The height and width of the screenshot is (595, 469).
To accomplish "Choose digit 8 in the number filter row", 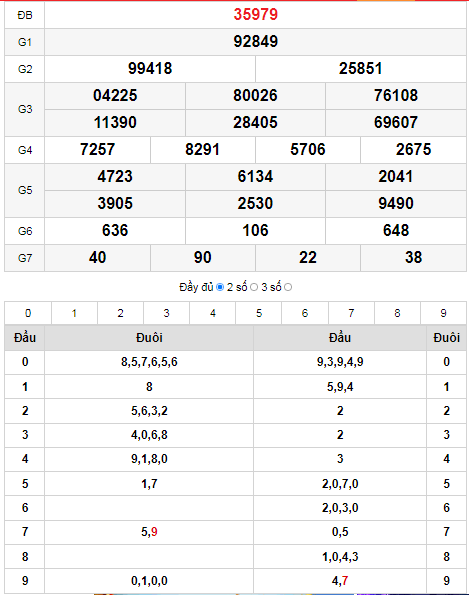I will pyautogui.click(x=397, y=313).
